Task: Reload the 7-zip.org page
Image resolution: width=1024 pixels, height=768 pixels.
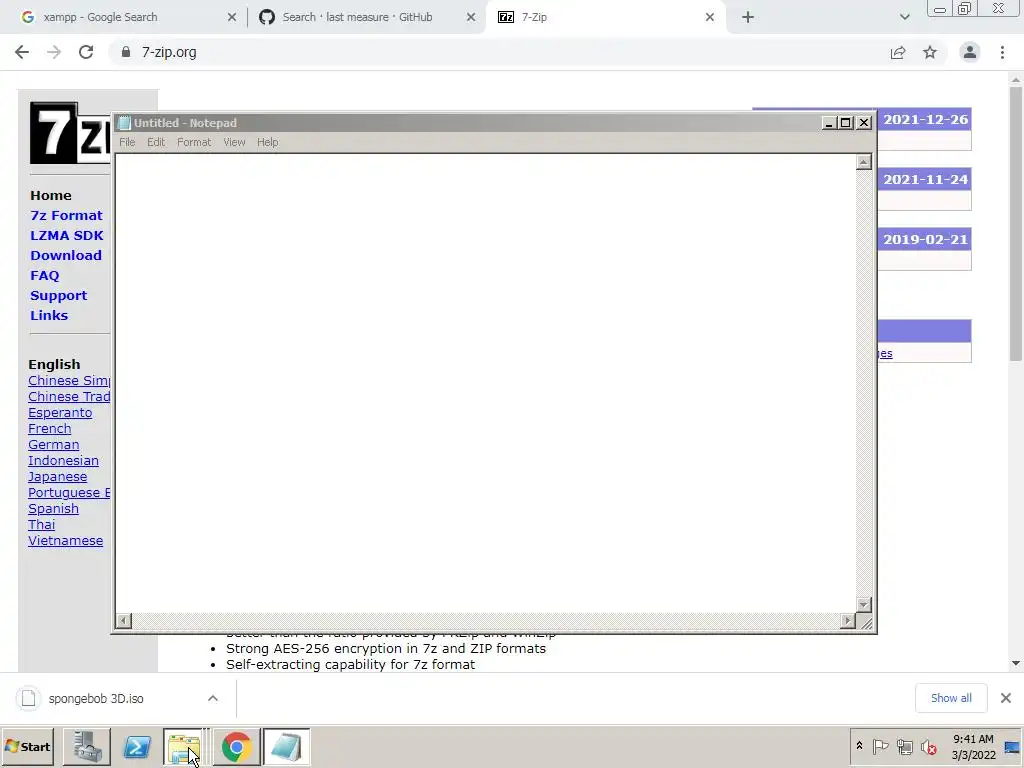Action: pyautogui.click(x=86, y=52)
